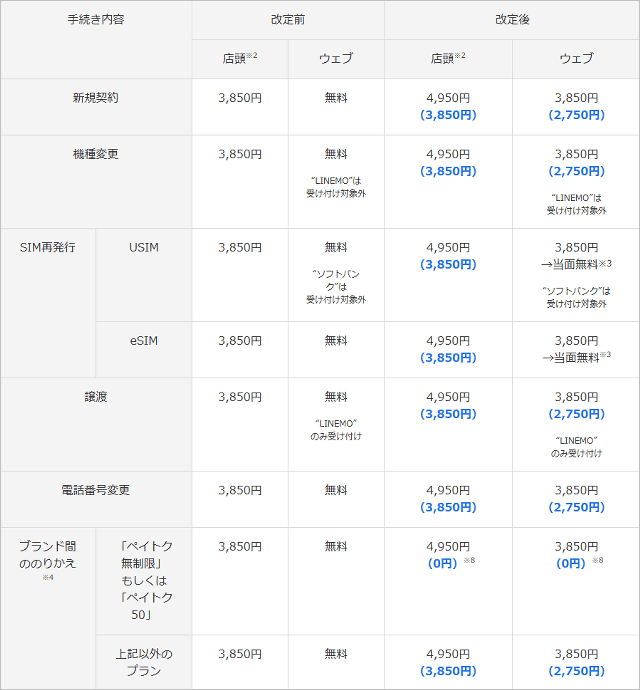Select the 改定後 header cell
Screen dimensions: 640x690
(x=512, y=20)
